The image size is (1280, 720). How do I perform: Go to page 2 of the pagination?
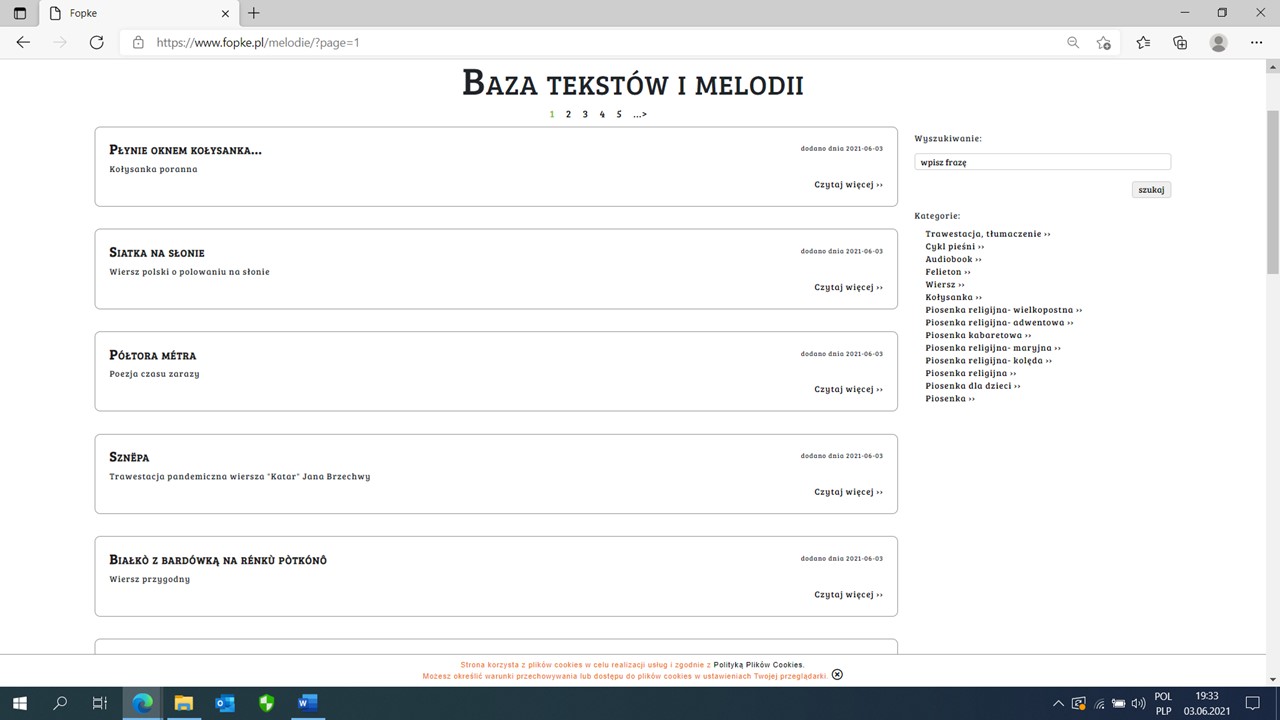(x=568, y=114)
